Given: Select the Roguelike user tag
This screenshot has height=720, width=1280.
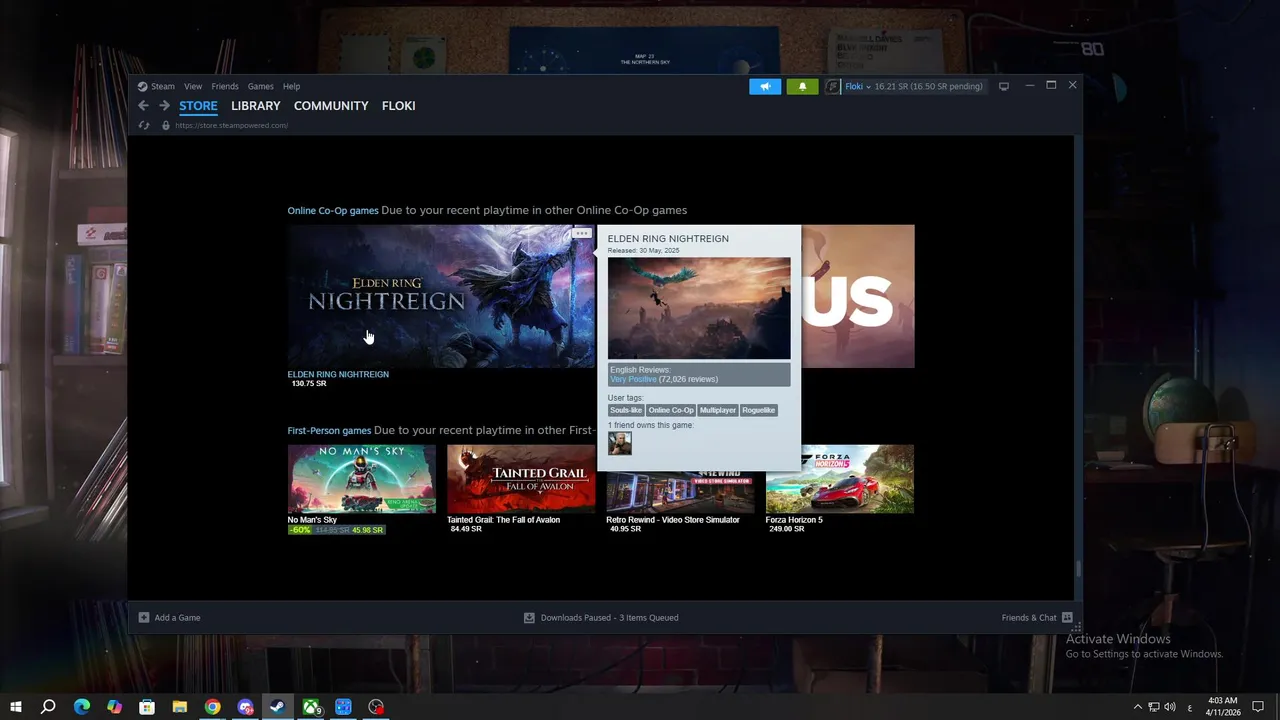Looking at the screenshot, I should tap(759, 410).
